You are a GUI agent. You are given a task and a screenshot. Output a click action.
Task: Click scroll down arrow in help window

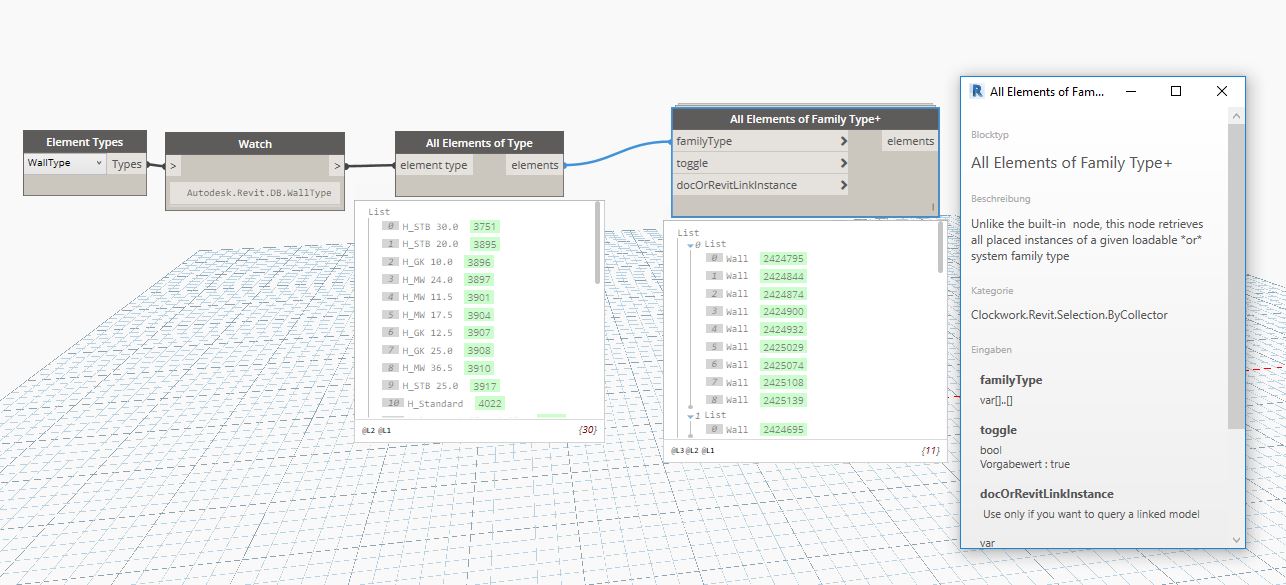(1236, 539)
